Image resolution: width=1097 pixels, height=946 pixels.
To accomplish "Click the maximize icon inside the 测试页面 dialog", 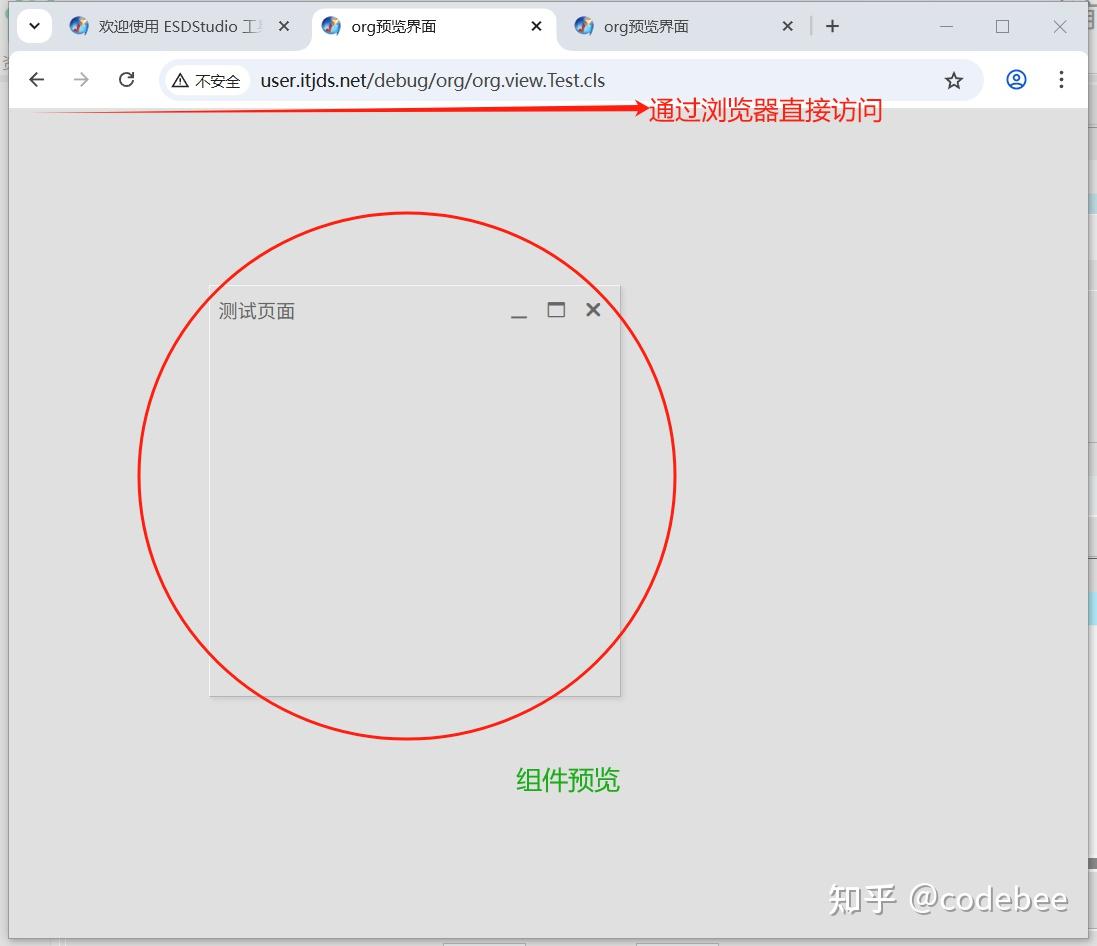I will [x=556, y=310].
